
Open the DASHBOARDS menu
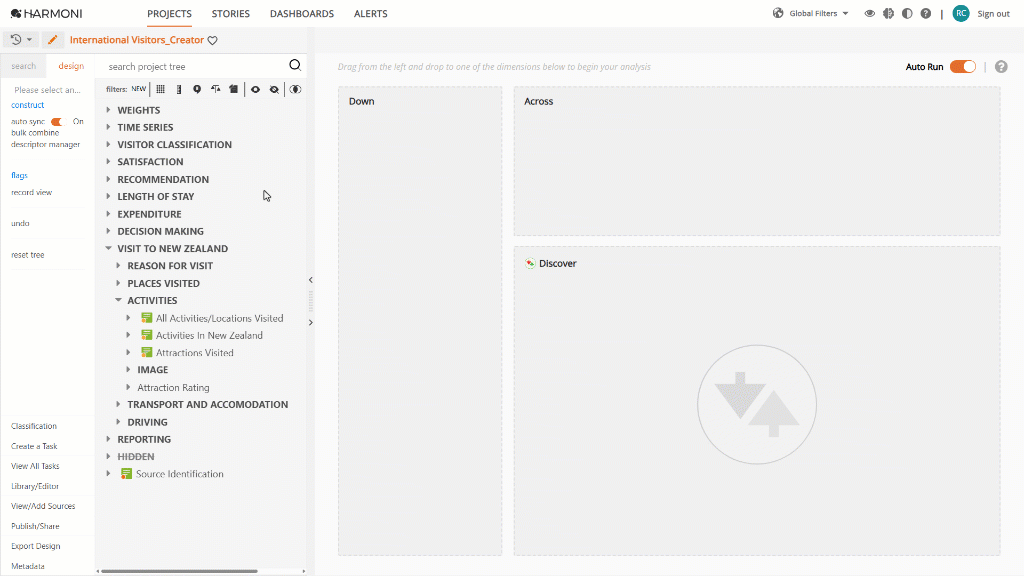[x=302, y=14]
